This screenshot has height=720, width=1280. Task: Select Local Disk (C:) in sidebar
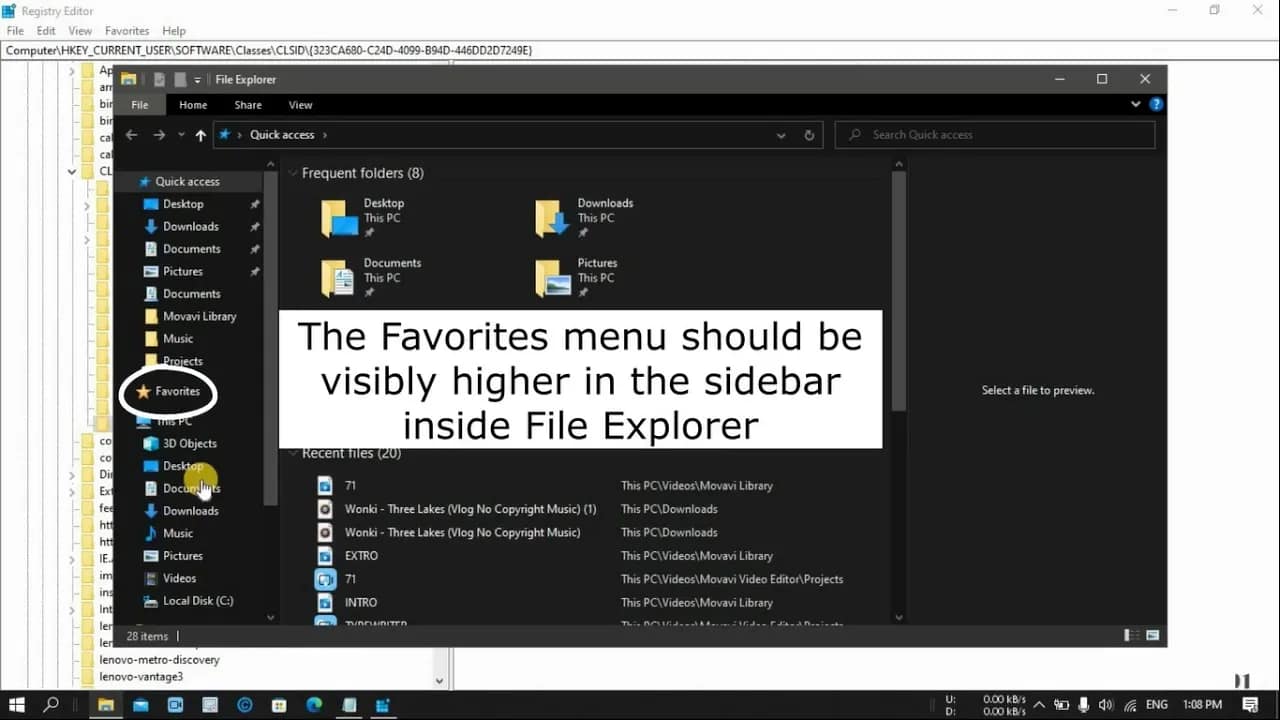[x=197, y=601]
